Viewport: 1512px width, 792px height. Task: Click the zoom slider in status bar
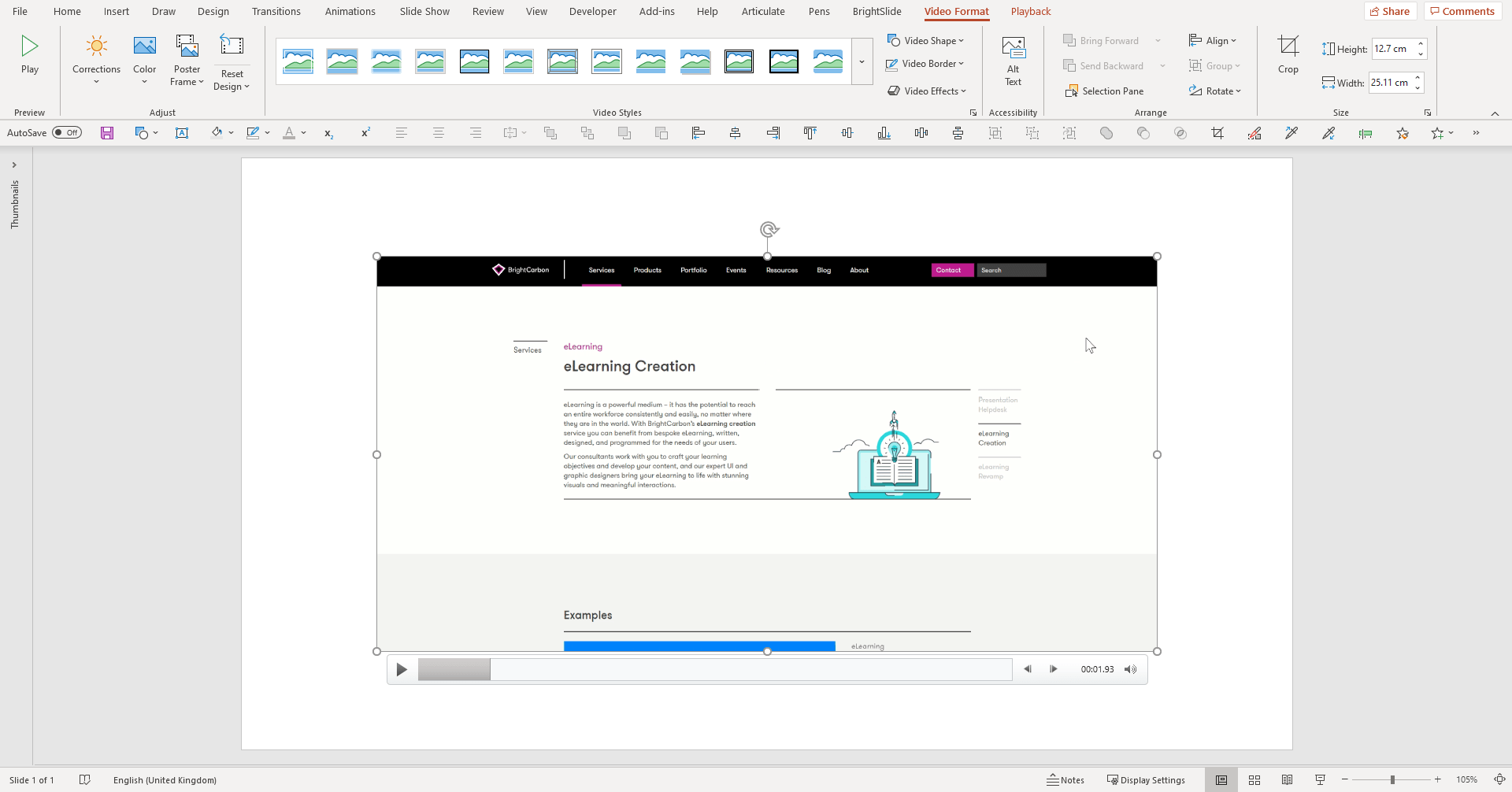(x=1392, y=780)
